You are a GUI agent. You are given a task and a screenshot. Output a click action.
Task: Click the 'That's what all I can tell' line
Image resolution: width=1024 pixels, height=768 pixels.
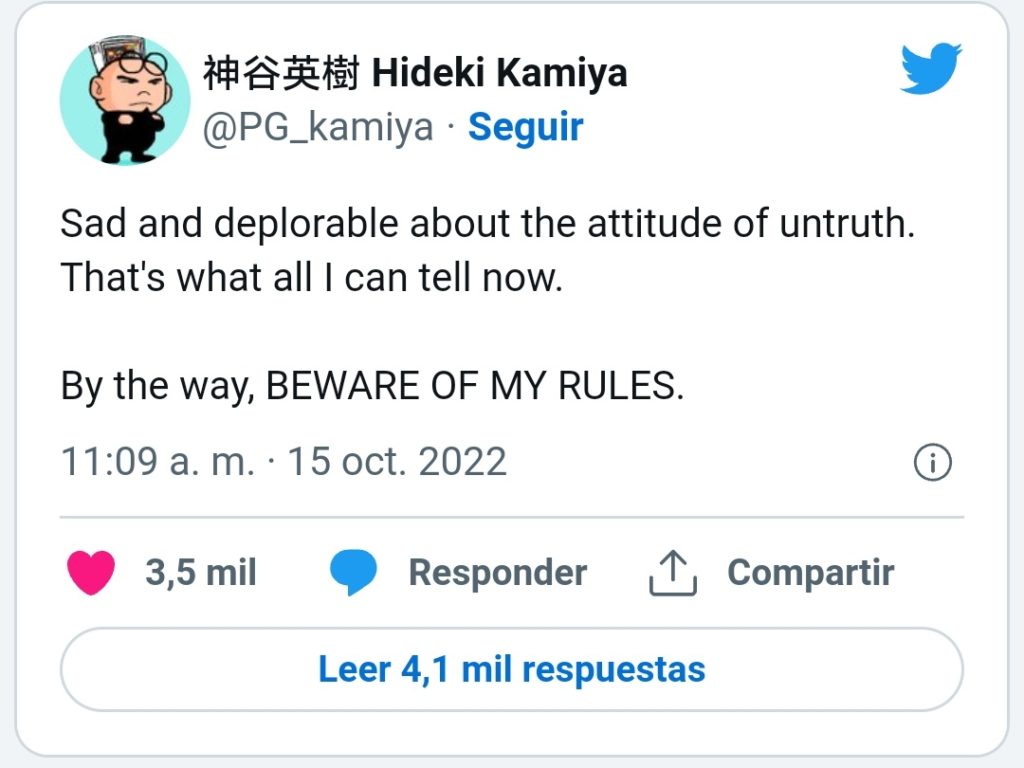tap(312, 278)
